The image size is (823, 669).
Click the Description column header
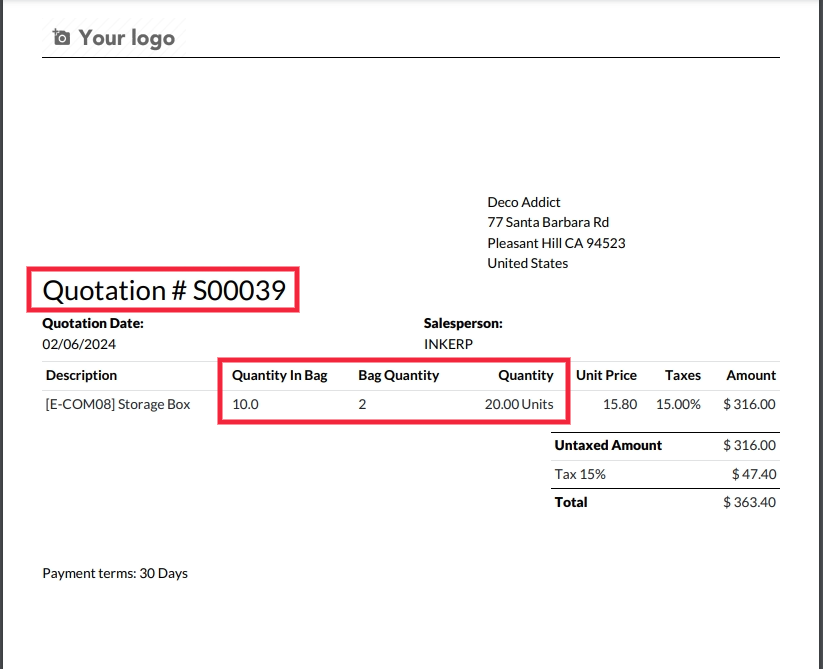tap(81, 375)
